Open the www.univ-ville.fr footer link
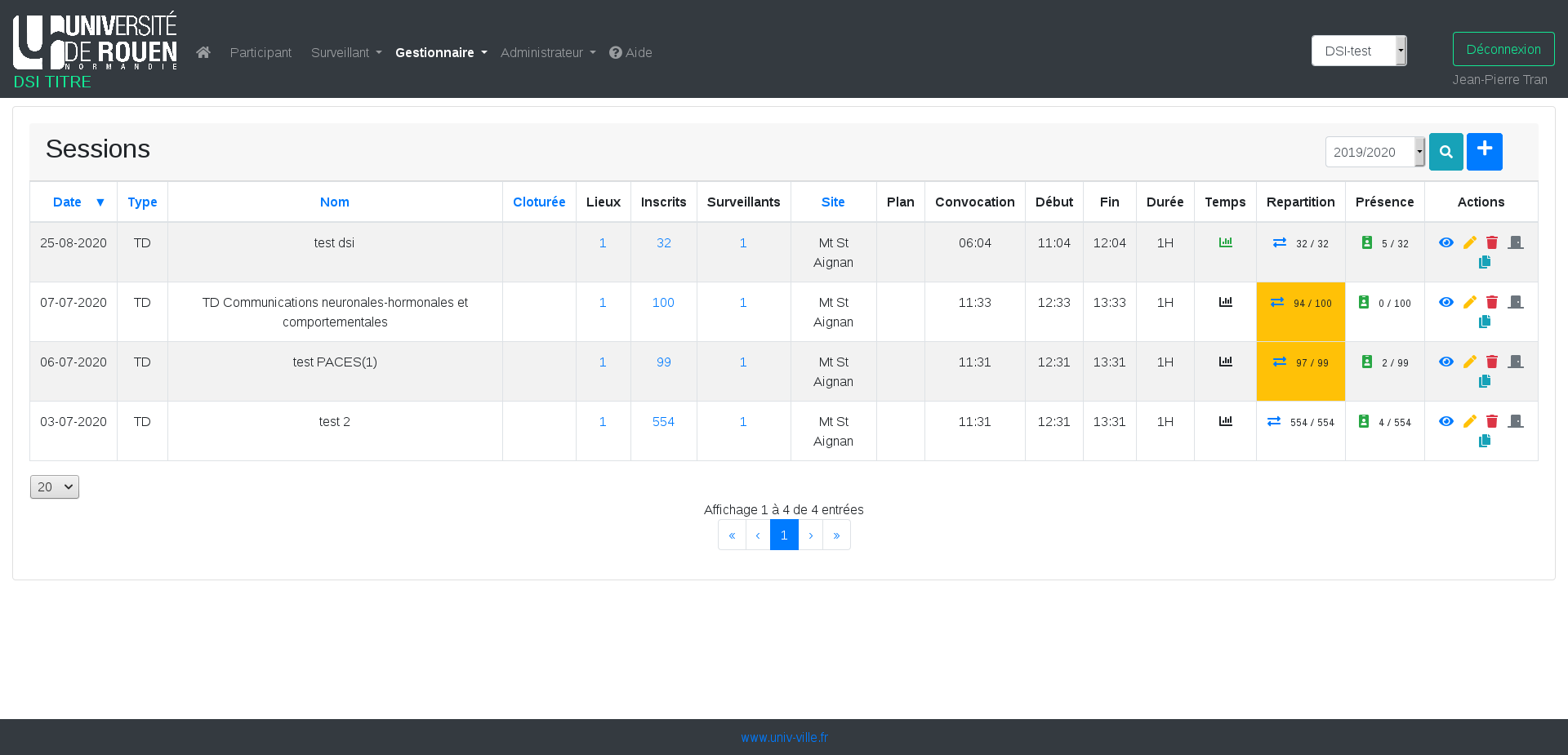 coord(784,737)
